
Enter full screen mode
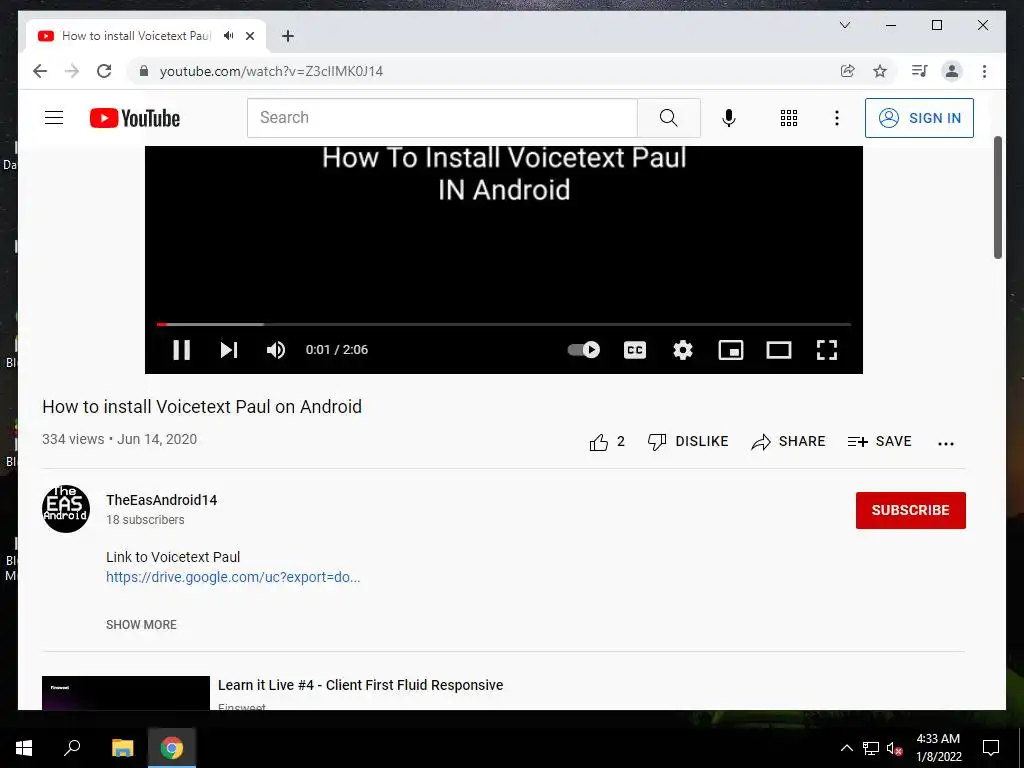pyautogui.click(x=827, y=350)
